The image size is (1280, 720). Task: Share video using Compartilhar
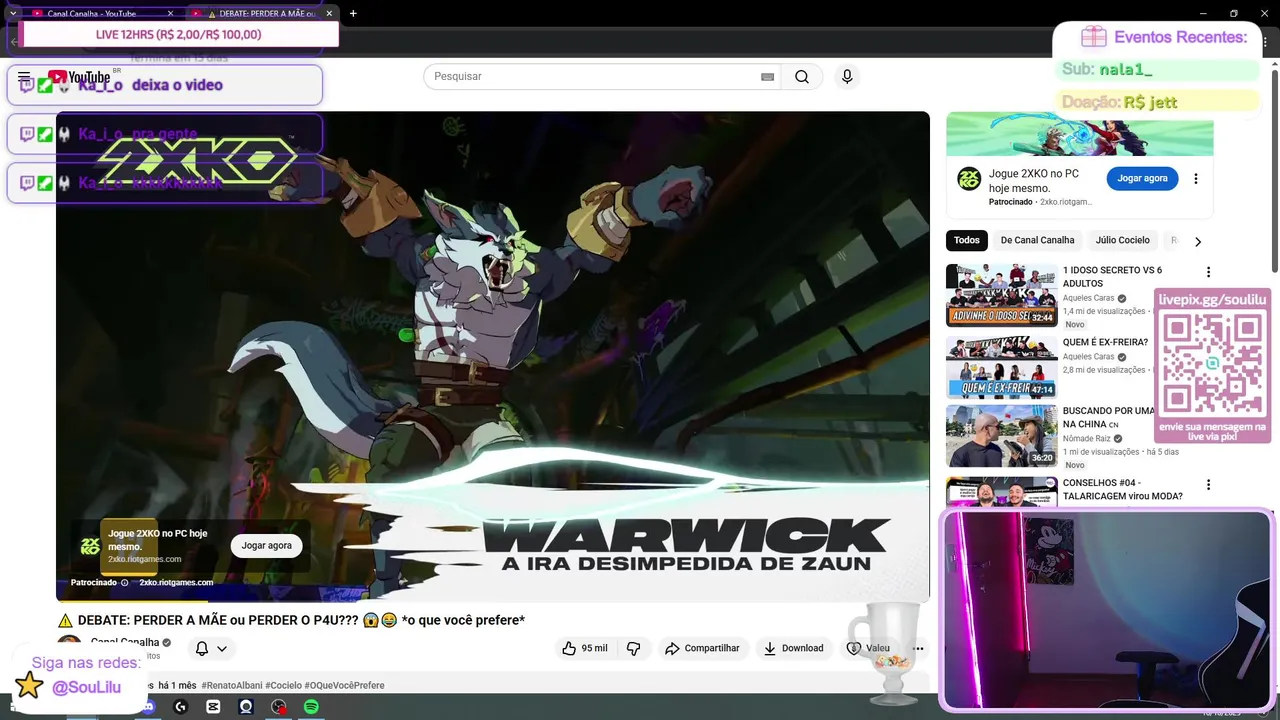(x=702, y=648)
